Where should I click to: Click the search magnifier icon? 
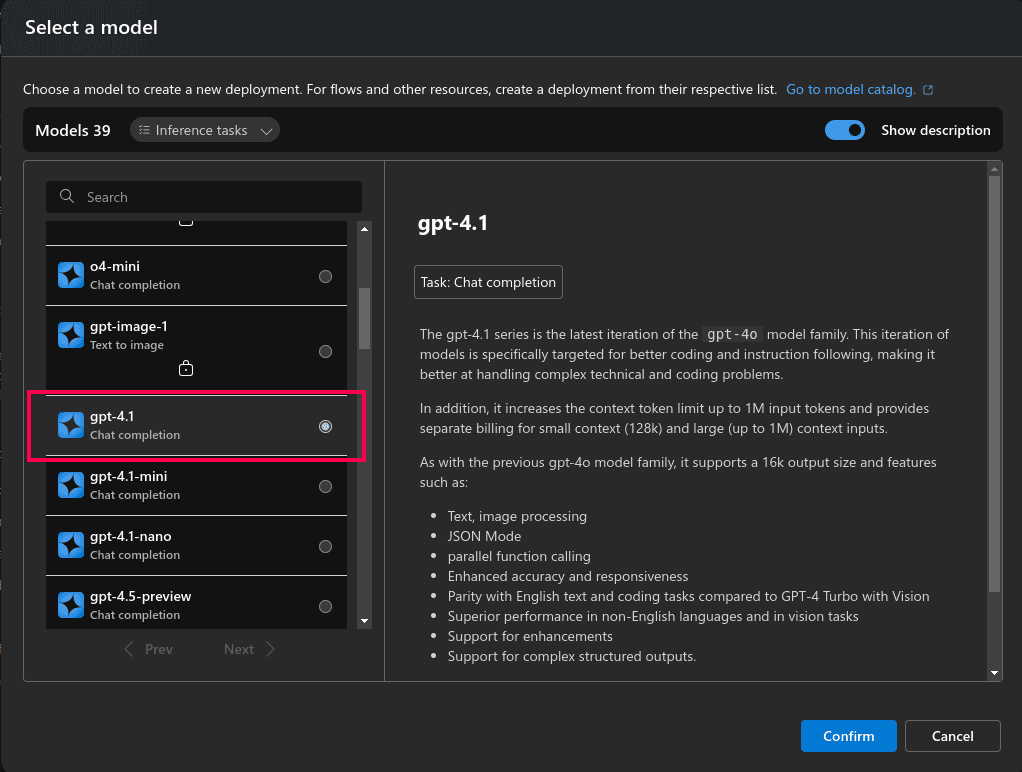(66, 197)
